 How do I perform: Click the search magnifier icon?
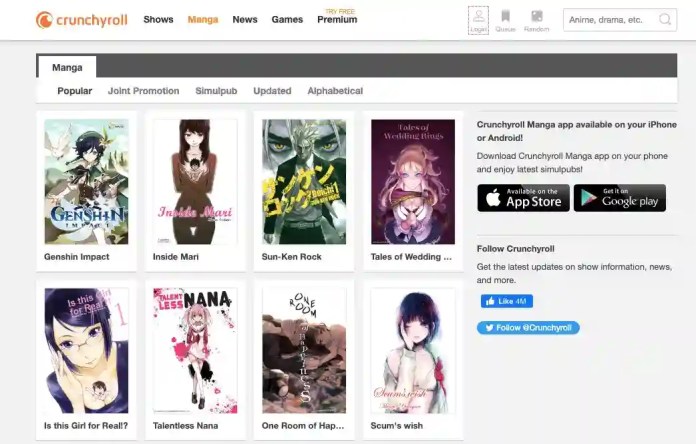coord(664,20)
